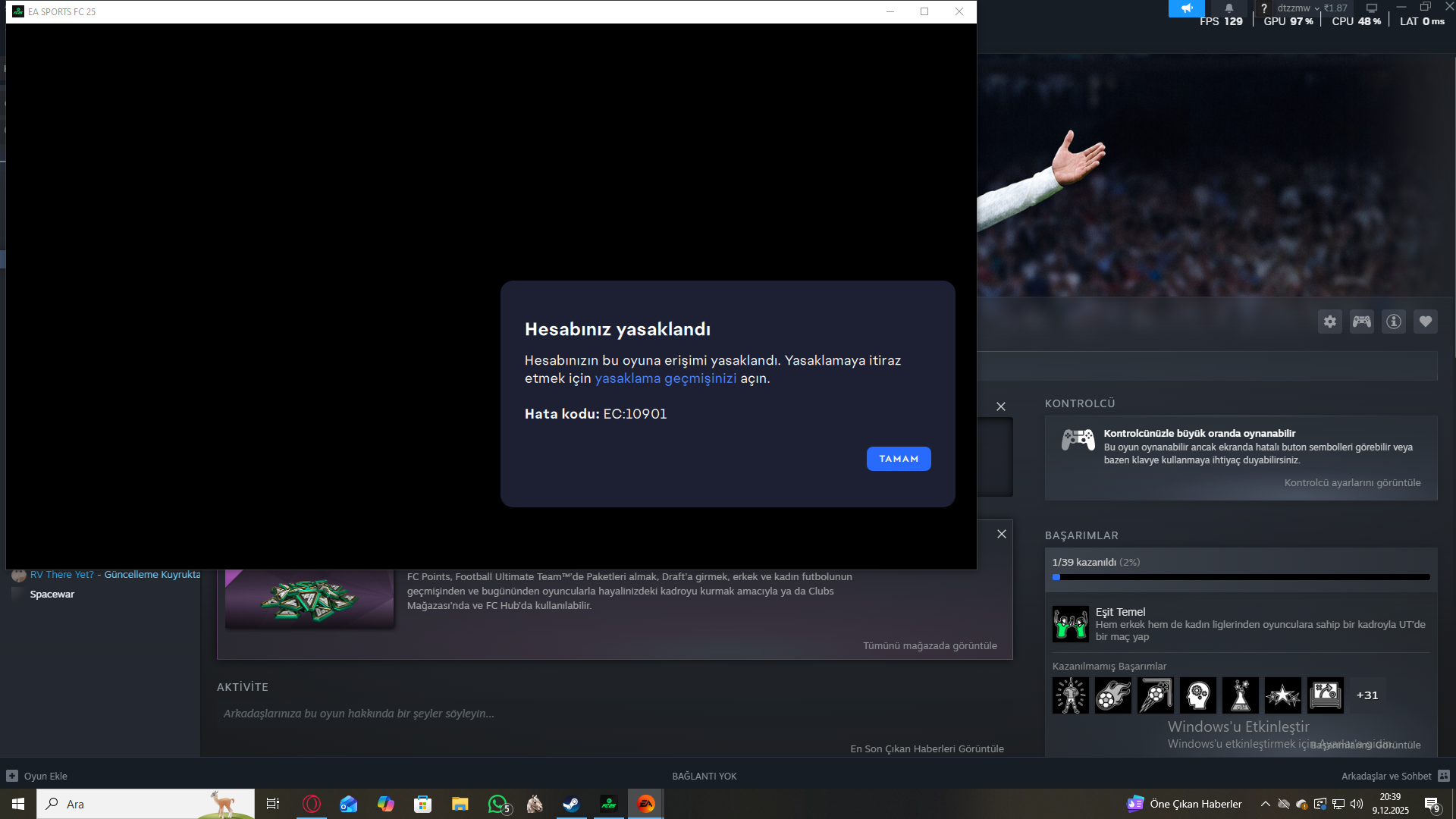Open Microsoft Store from taskbar

[x=423, y=804]
